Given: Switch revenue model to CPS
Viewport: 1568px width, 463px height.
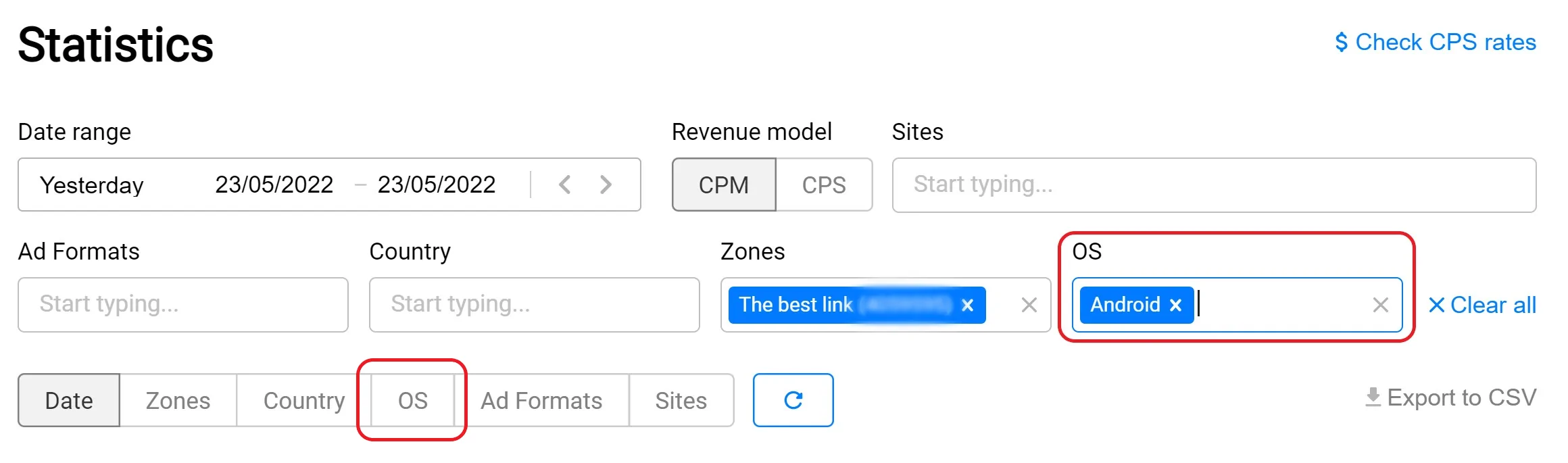Looking at the screenshot, I should (823, 185).
